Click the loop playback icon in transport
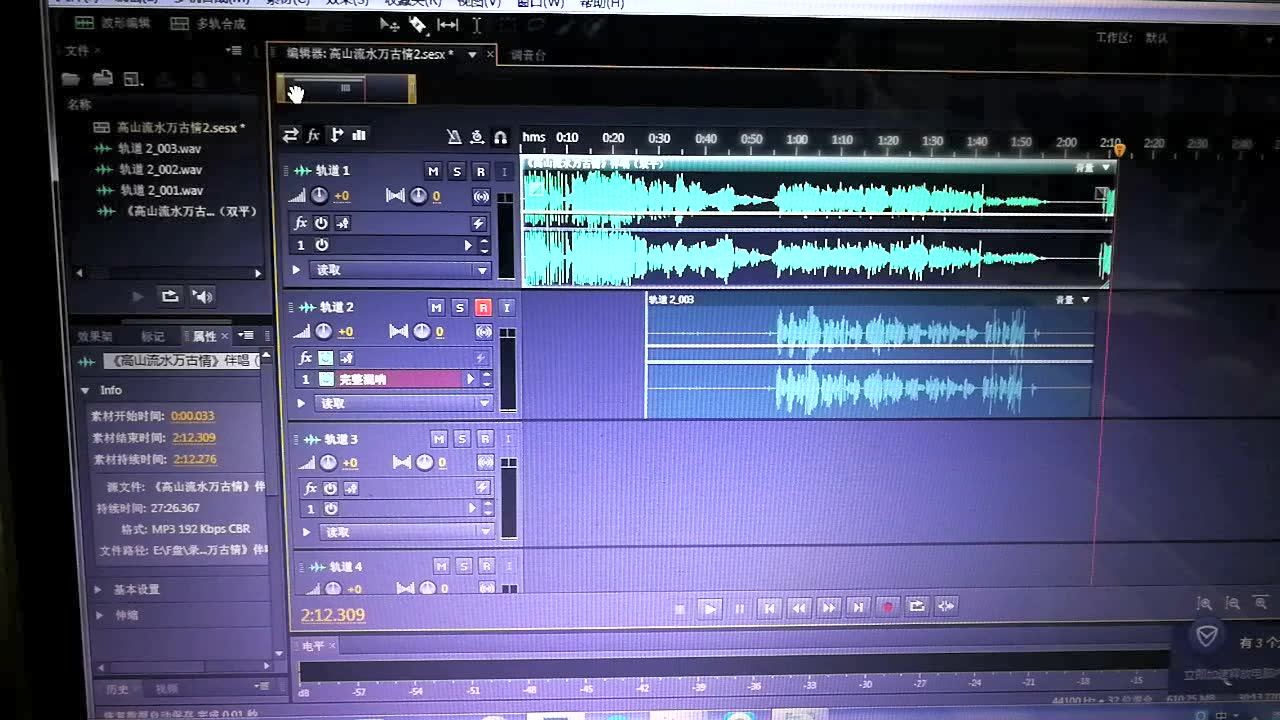The height and width of the screenshot is (720, 1280). click(x=916, y=606)
